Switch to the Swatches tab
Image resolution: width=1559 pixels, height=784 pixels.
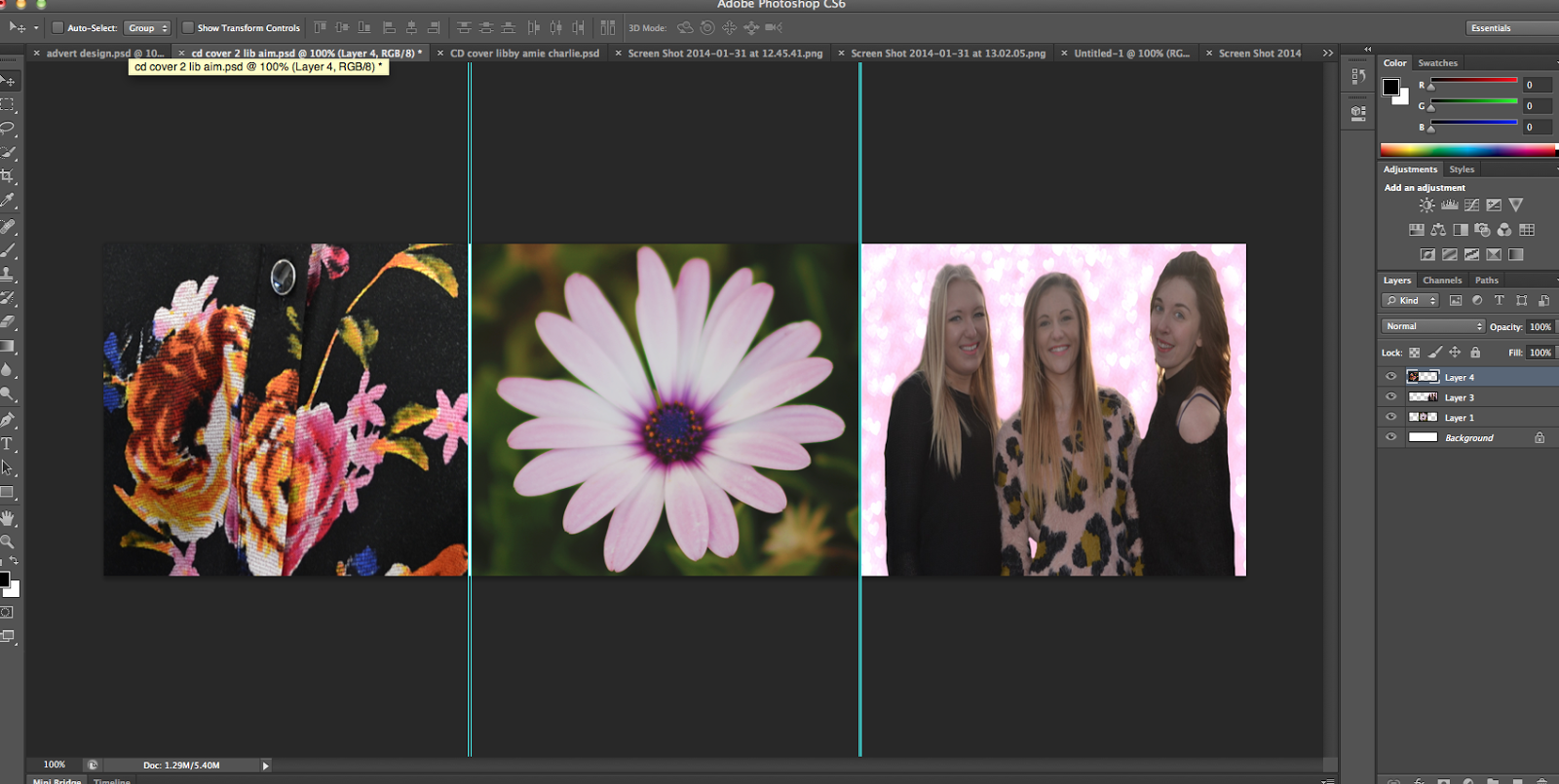(1437, 63)
